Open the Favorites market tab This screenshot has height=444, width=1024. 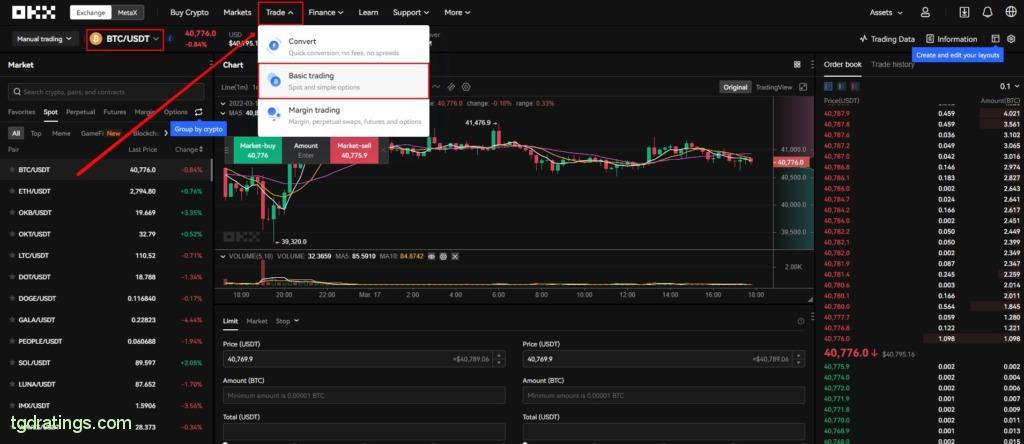click(22, 112)
